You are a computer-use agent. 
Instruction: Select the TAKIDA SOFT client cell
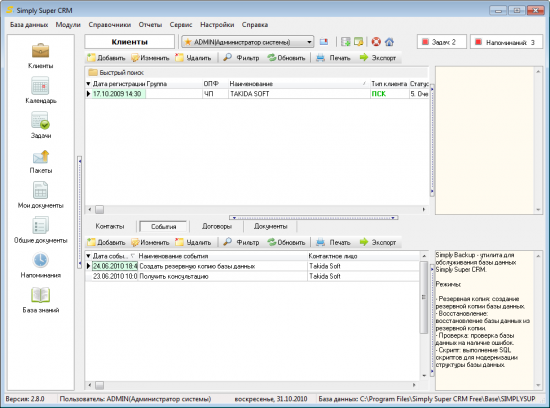[x=299, y=94]
